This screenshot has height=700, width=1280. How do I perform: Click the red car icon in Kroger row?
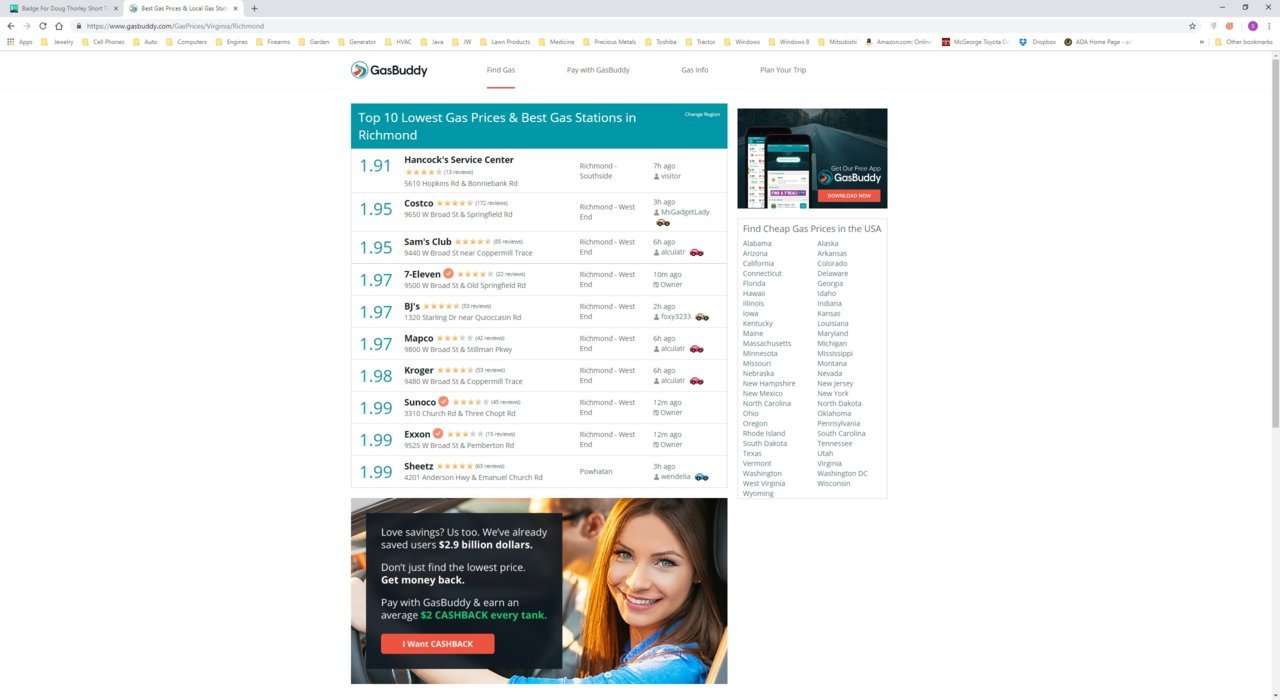coord(696,381)
